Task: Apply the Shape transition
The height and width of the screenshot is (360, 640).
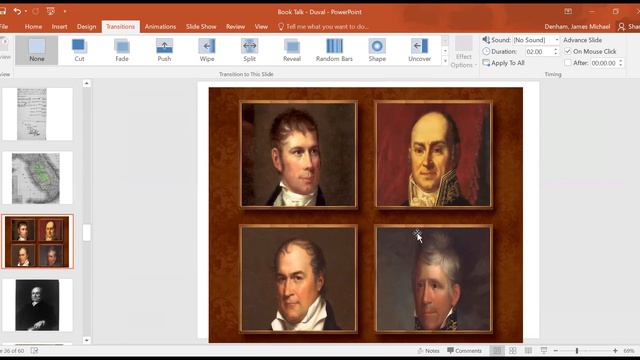Action: pos(377,50)
